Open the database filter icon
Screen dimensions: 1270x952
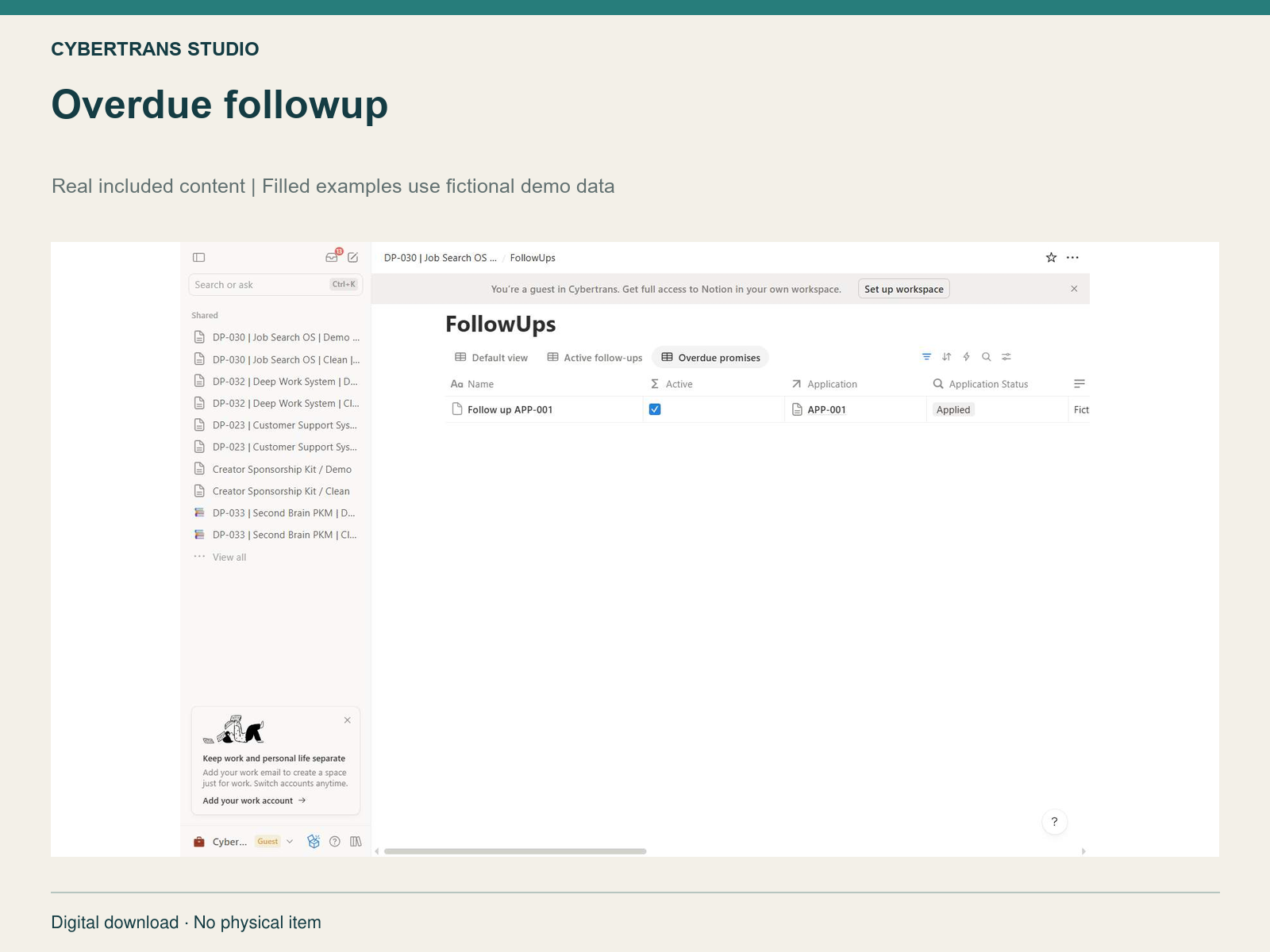coord(926,357)
